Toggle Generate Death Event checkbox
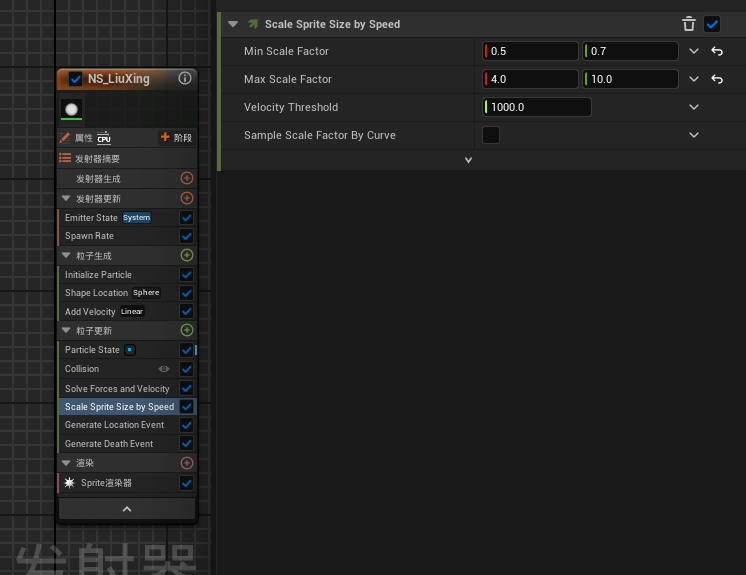Viewport: 746px width, 575px height. [x=186, y=444]
